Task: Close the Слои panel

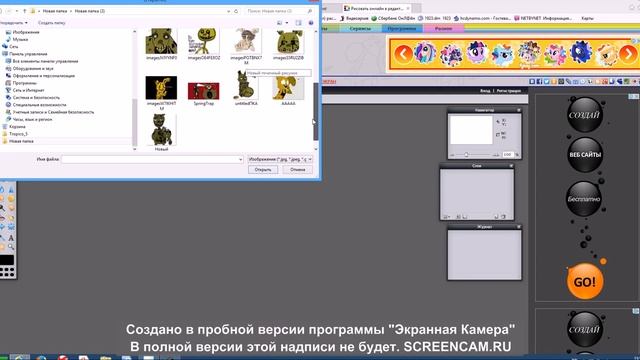Action: click(x=511, y=166)
